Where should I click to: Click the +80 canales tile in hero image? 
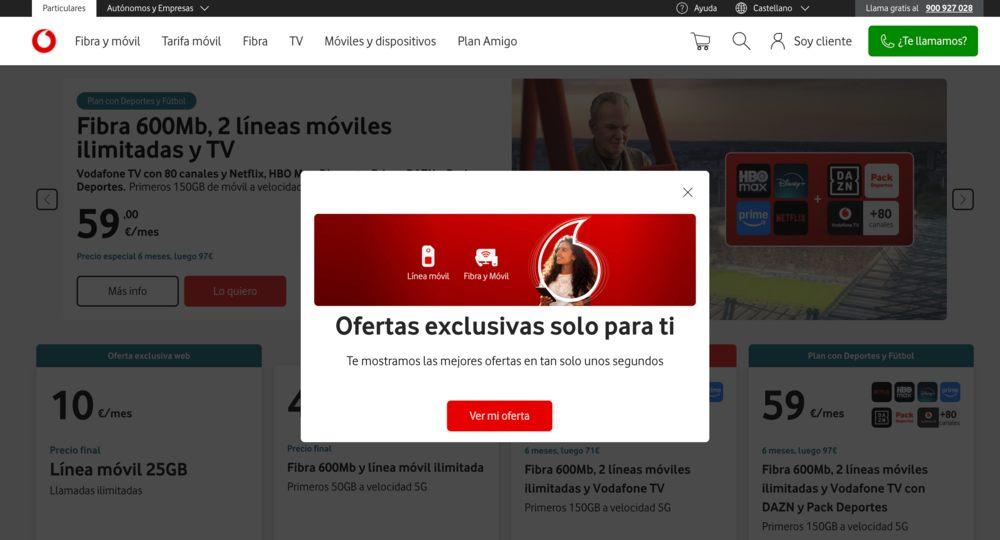click(881, 218)
